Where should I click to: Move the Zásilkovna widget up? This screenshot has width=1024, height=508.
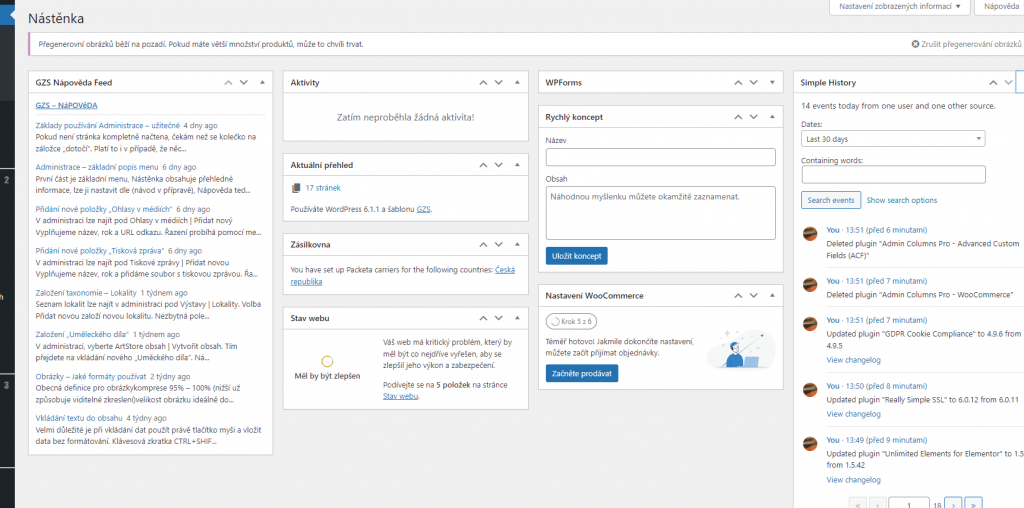[x=480, y=244]
